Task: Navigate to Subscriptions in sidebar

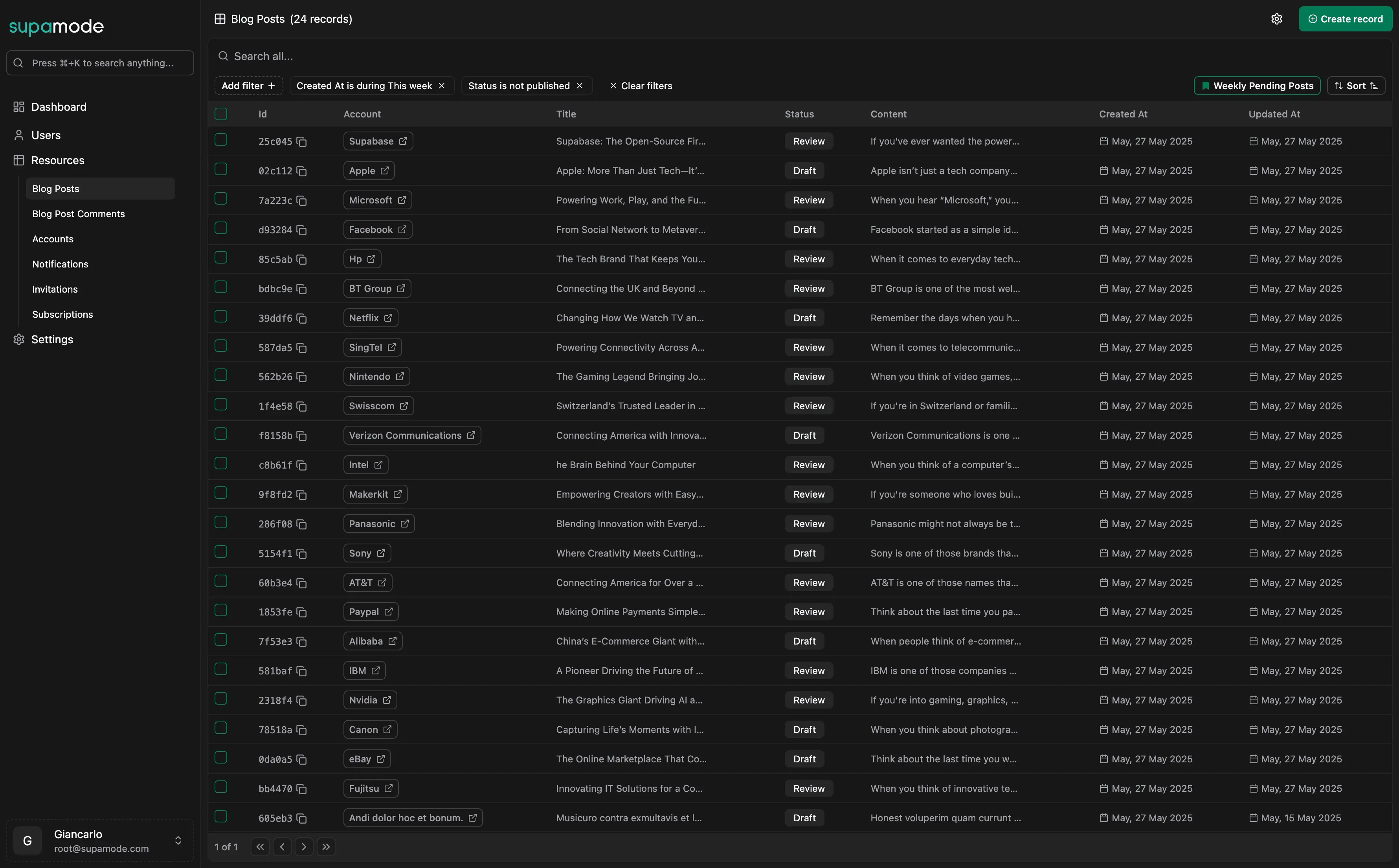Action: click(x=62, y=315)
